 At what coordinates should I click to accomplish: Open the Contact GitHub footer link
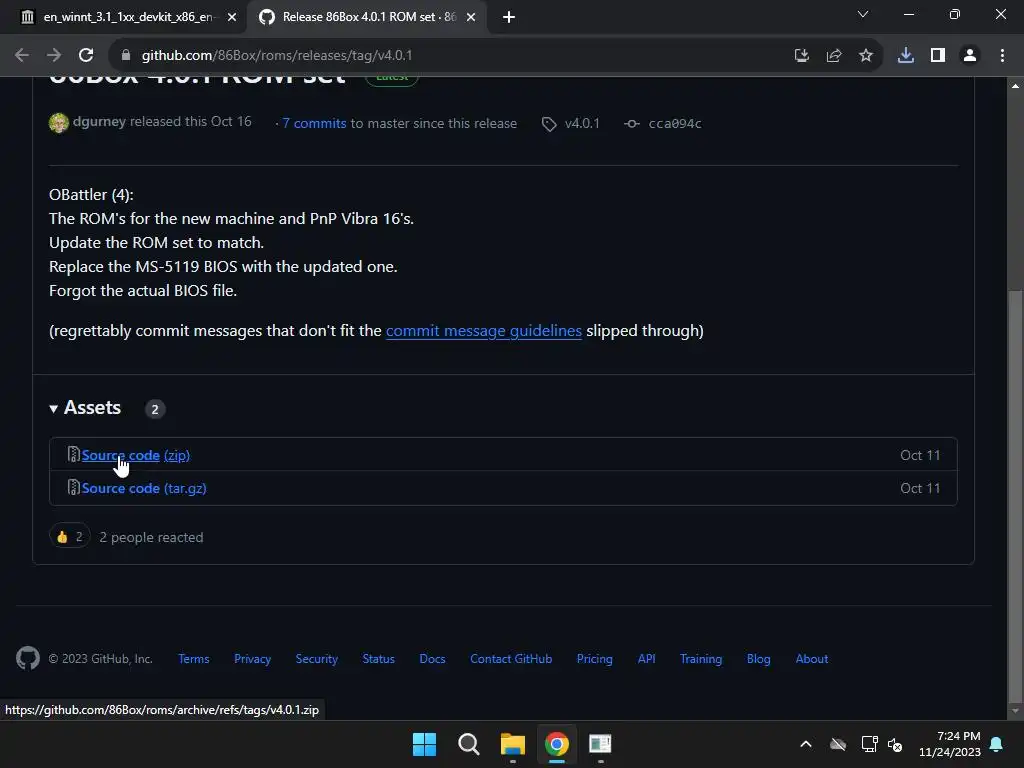click(x=511, y=659)
